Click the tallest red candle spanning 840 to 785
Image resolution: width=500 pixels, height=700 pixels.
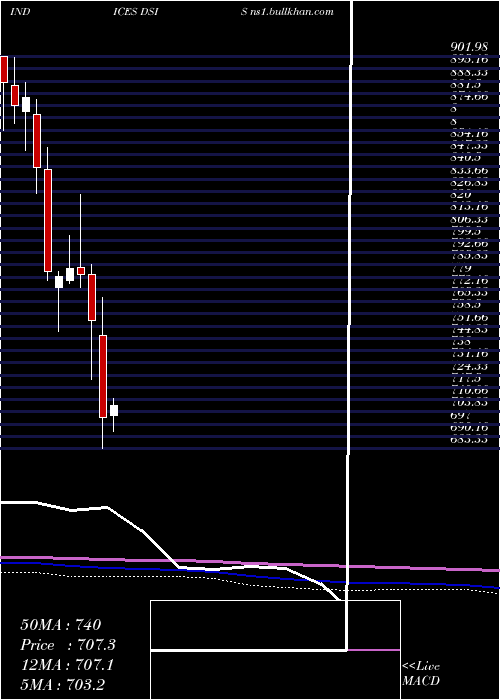[x=48, y=220]
